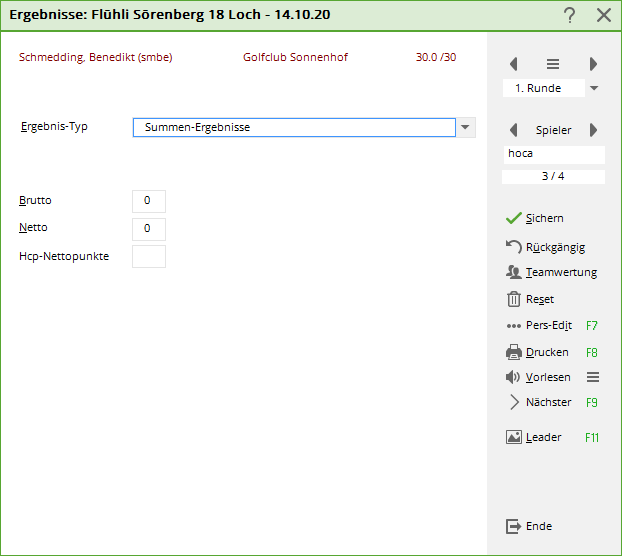The image size is (622, 556).
Task: Click the Rückgängig undo arrow icon
Action: pos(513,246)
